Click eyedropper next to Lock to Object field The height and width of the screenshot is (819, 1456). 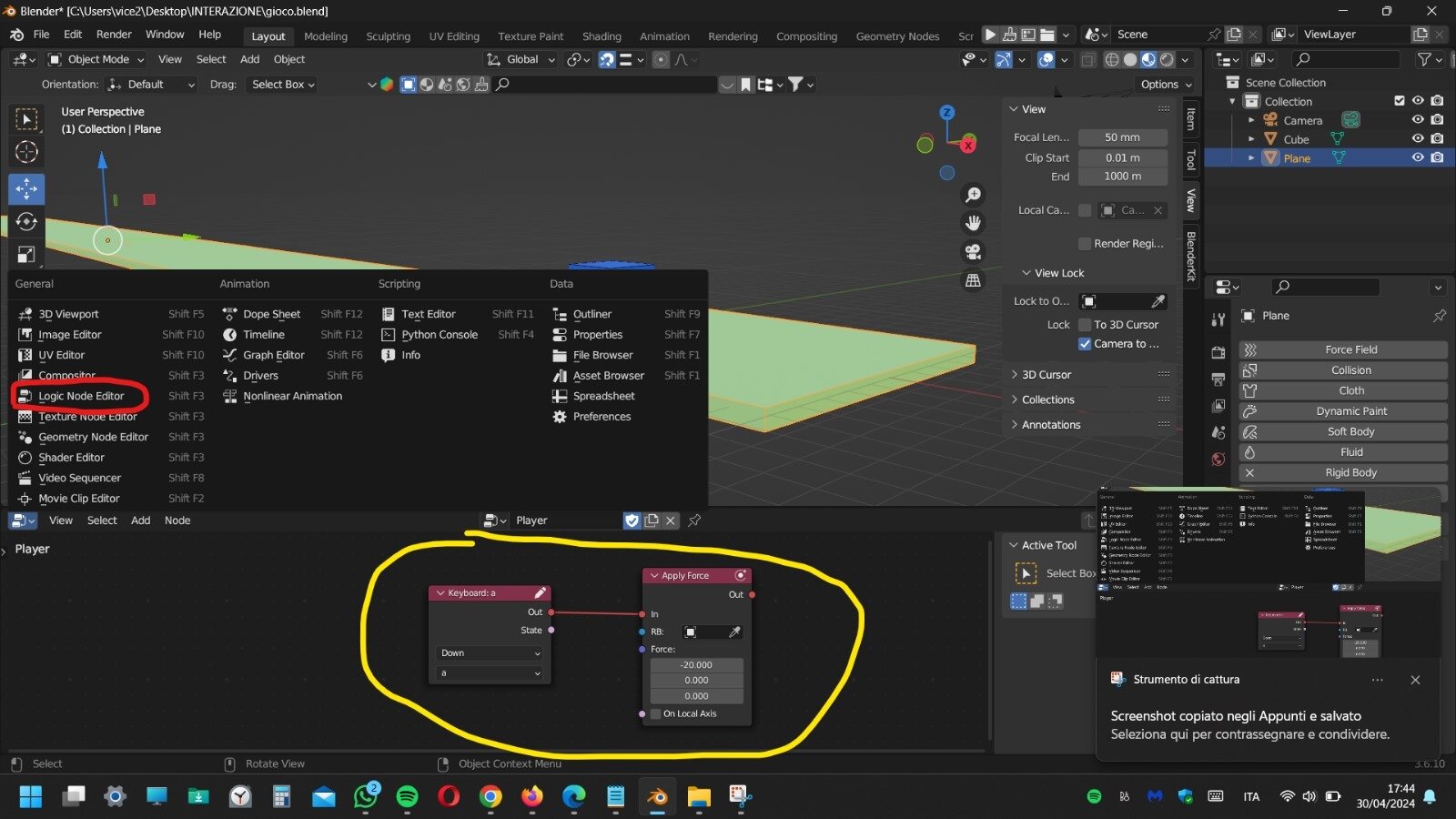1158,301
